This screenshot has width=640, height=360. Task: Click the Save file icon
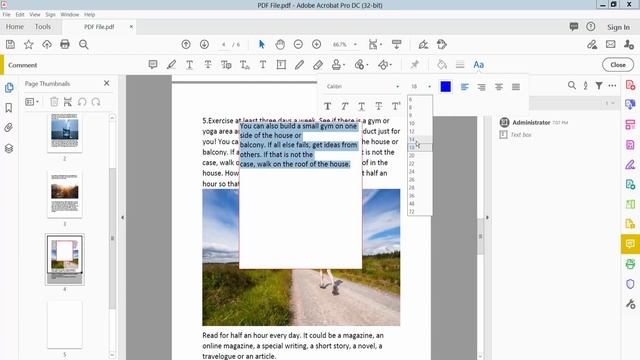click(10, 44)
